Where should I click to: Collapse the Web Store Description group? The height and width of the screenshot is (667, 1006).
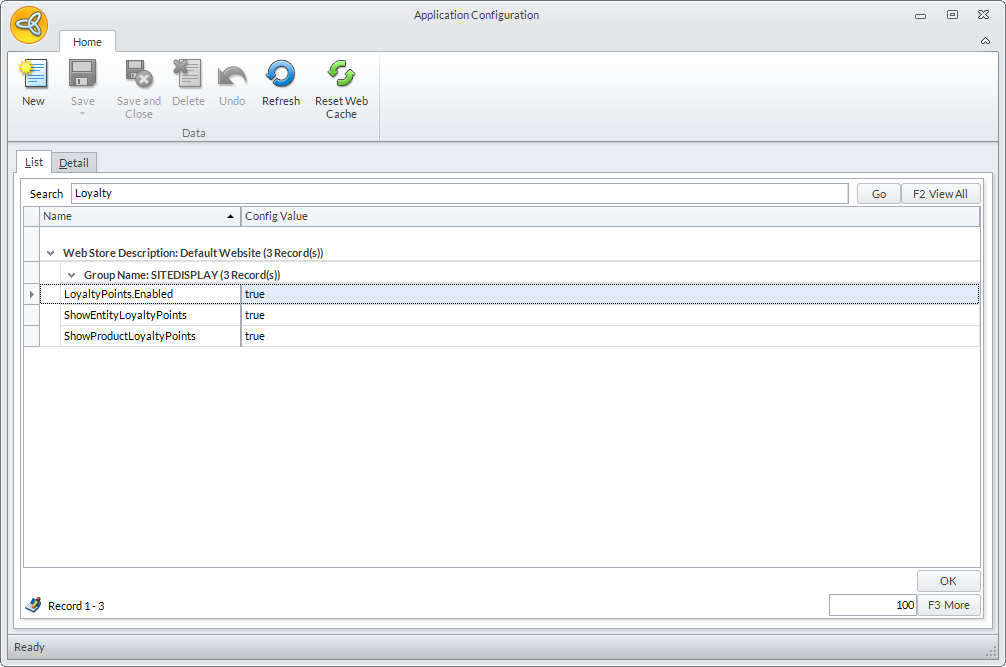tap(50, 254)
